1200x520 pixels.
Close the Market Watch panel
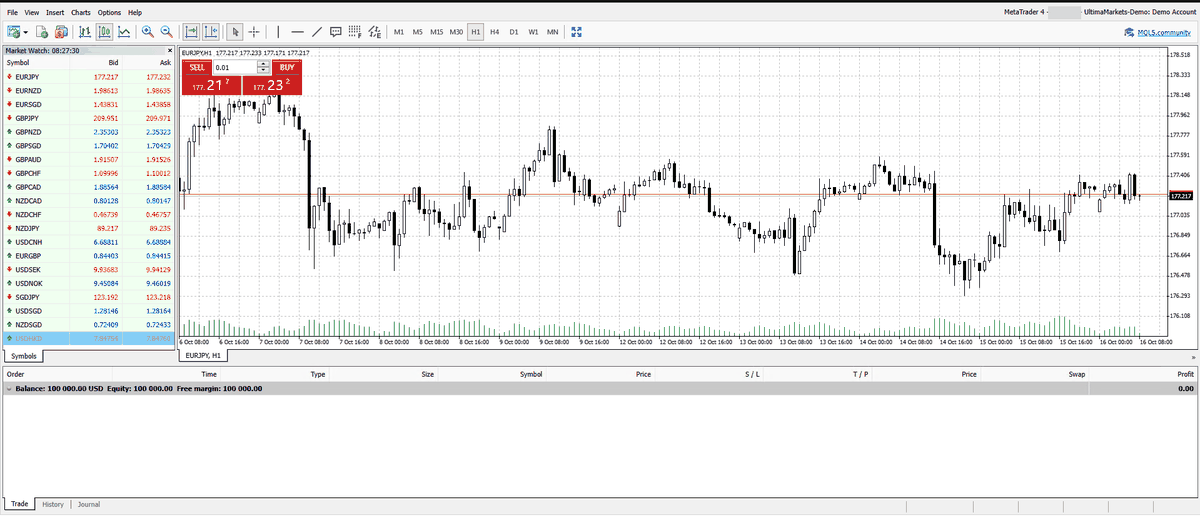pyautogui.click(x=170, y=50)
